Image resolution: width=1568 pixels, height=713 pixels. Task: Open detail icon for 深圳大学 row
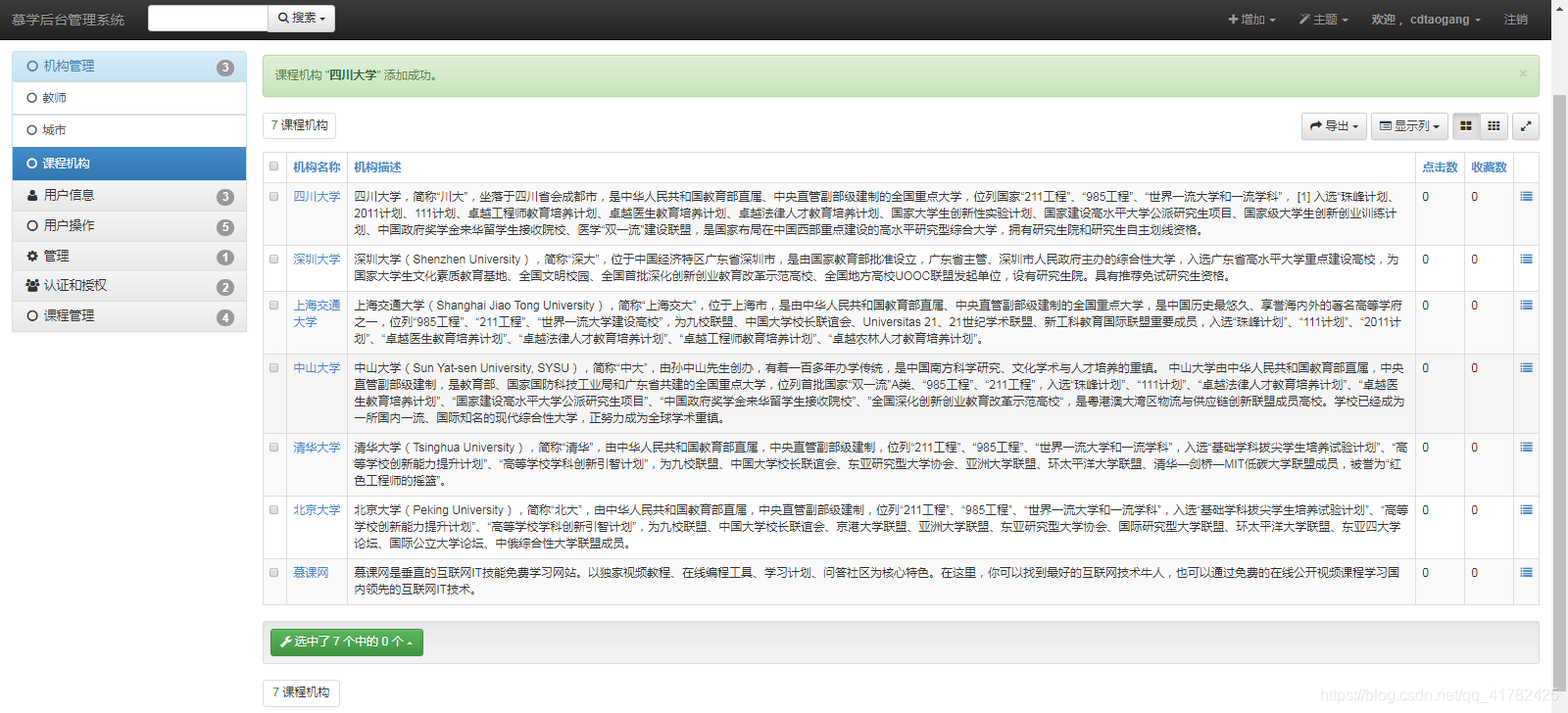(x=1526, y=260)
